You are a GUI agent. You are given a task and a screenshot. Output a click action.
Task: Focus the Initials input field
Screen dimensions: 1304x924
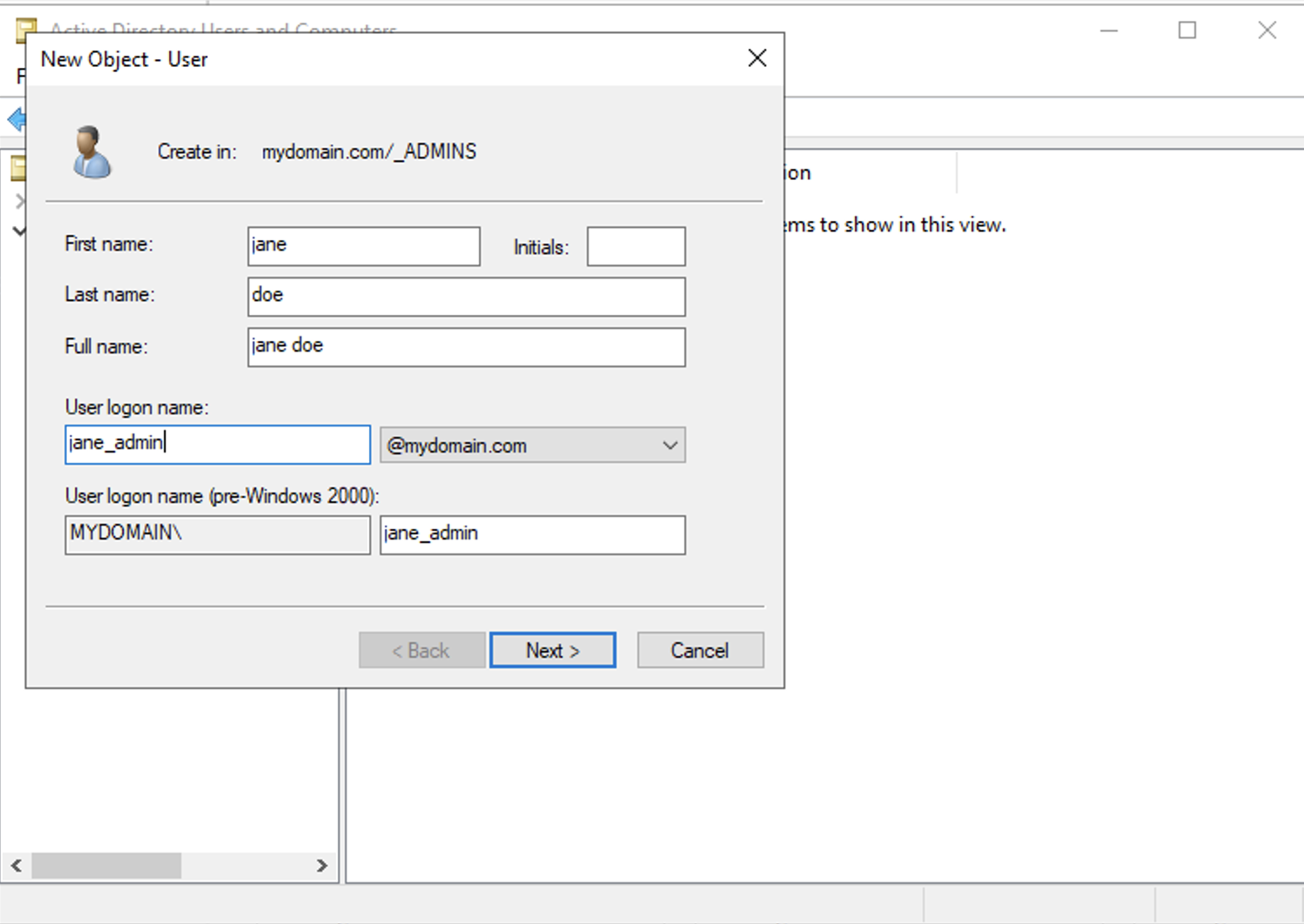point(636,246)
